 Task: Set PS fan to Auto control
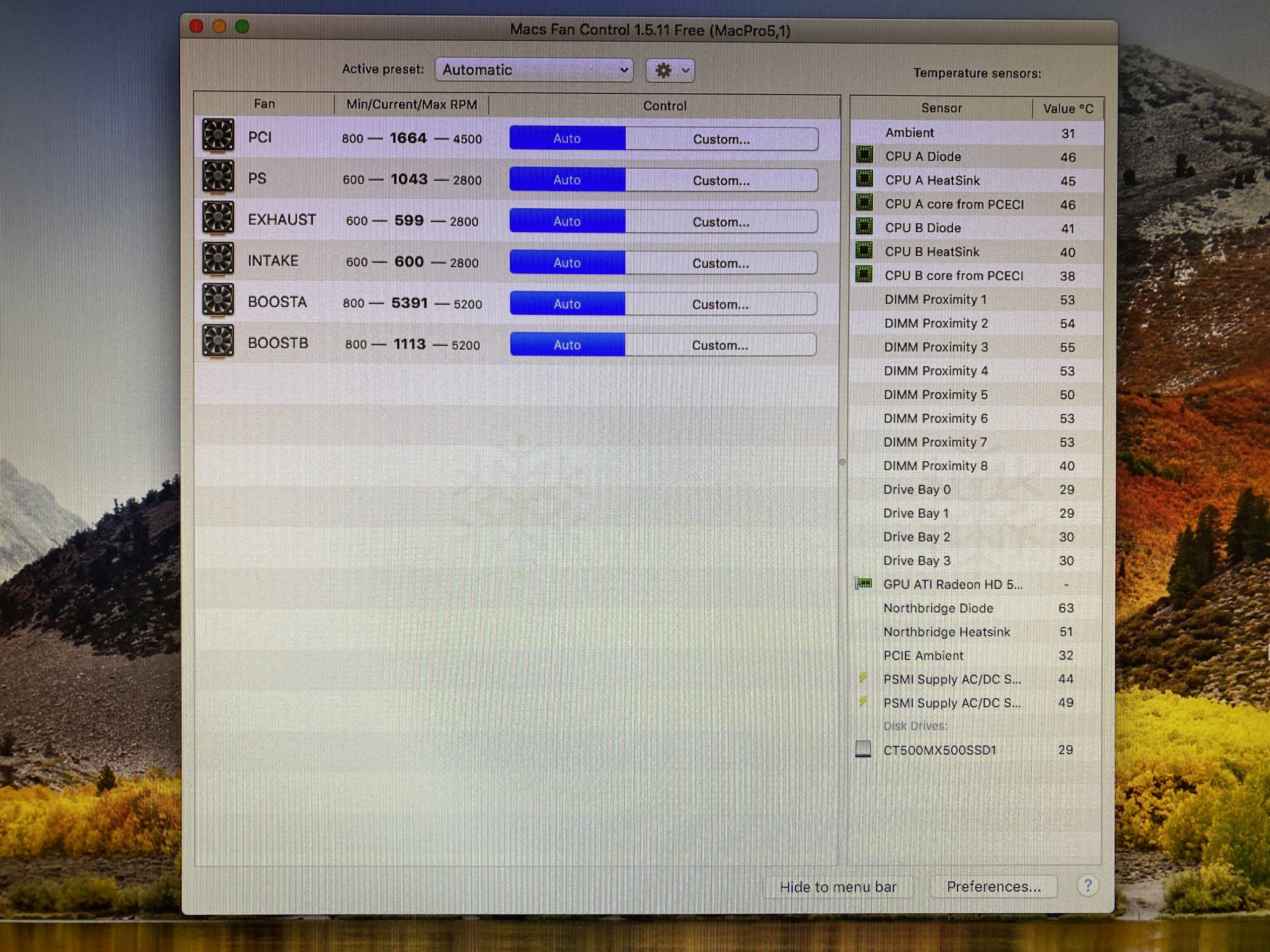point(567,180)
